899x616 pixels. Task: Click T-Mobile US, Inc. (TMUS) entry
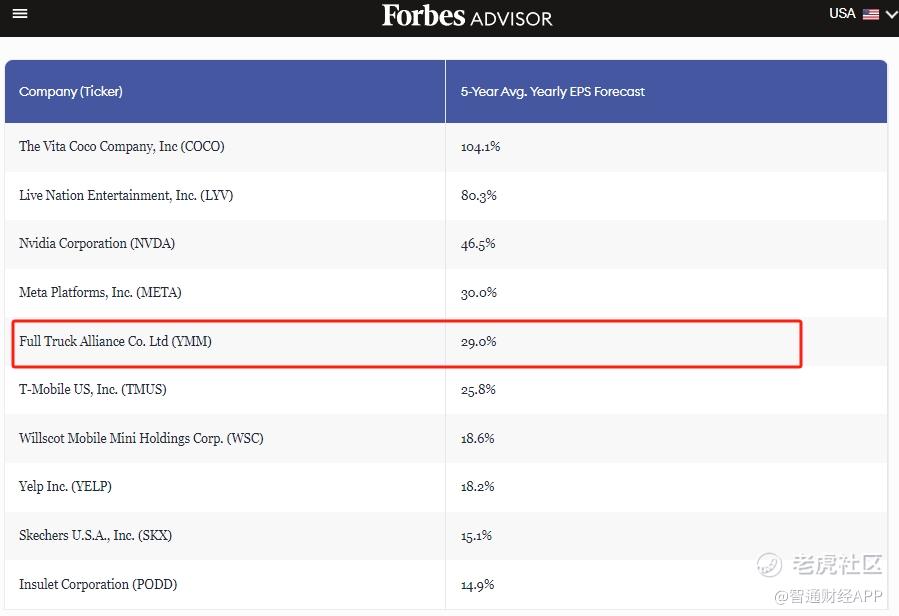92,389
